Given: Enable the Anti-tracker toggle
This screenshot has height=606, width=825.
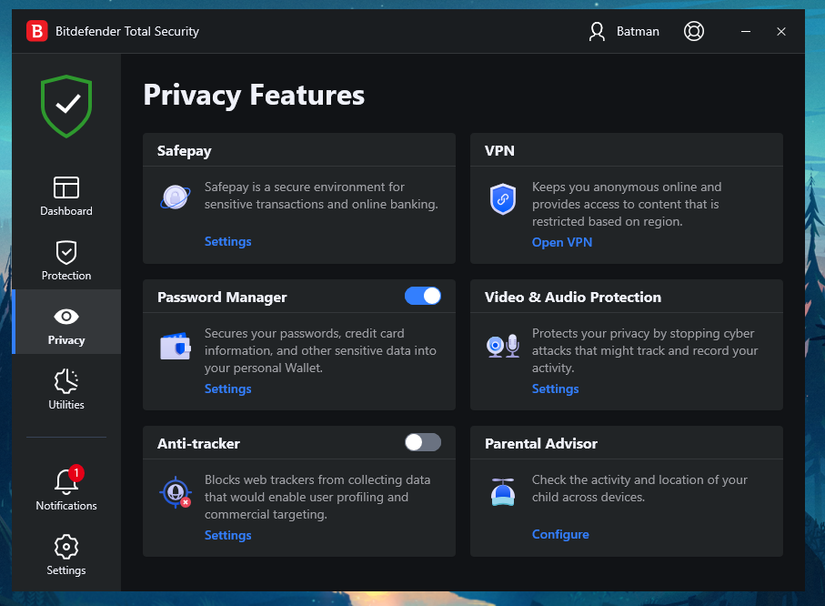Looking at the screenshot, I should coord(422,442).
